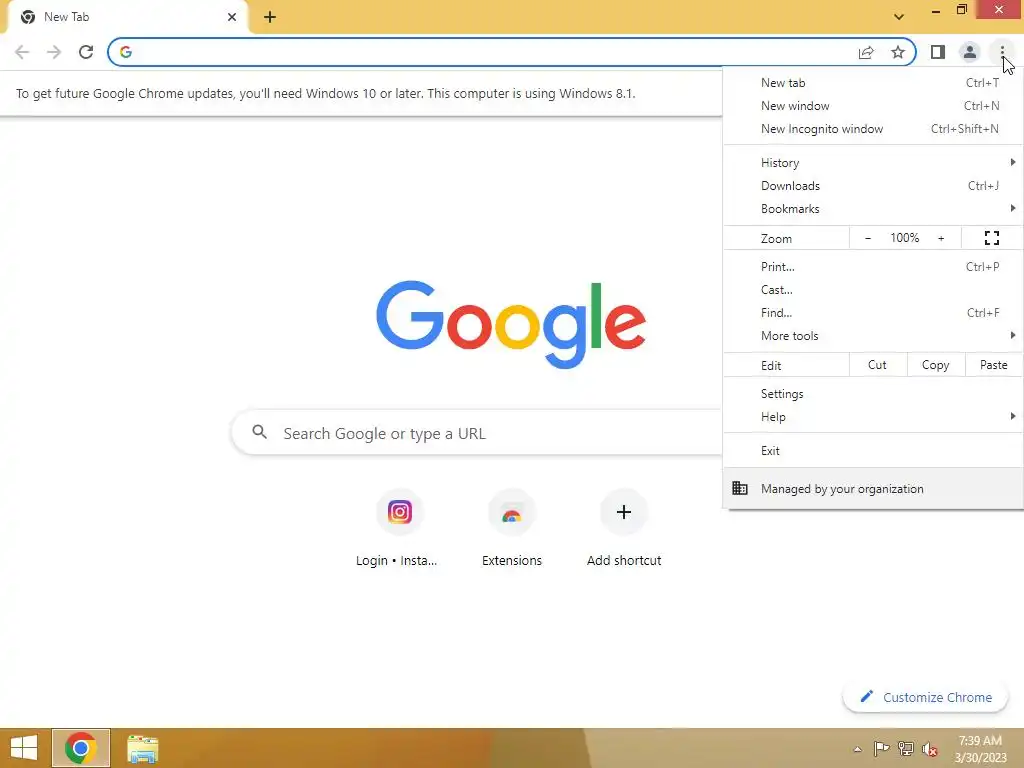Click Copy in the Edit row
Screen dimensions: 1024x768
tap(935, 365)
